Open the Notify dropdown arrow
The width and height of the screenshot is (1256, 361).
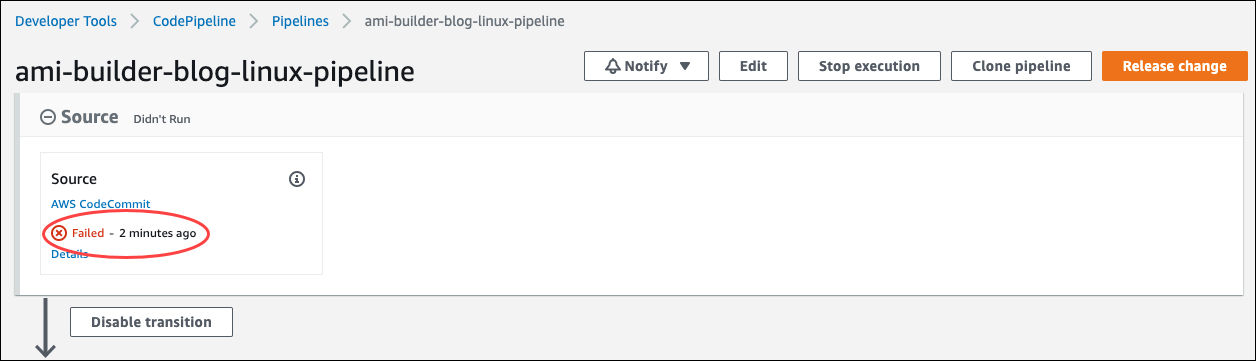pos(685,67)
